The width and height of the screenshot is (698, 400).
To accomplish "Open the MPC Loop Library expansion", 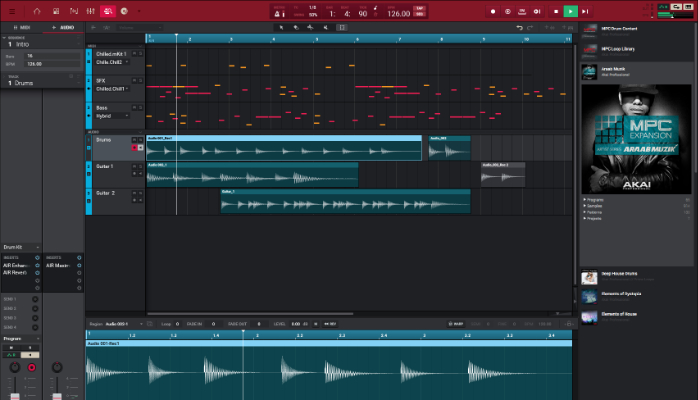I will 637,52.
